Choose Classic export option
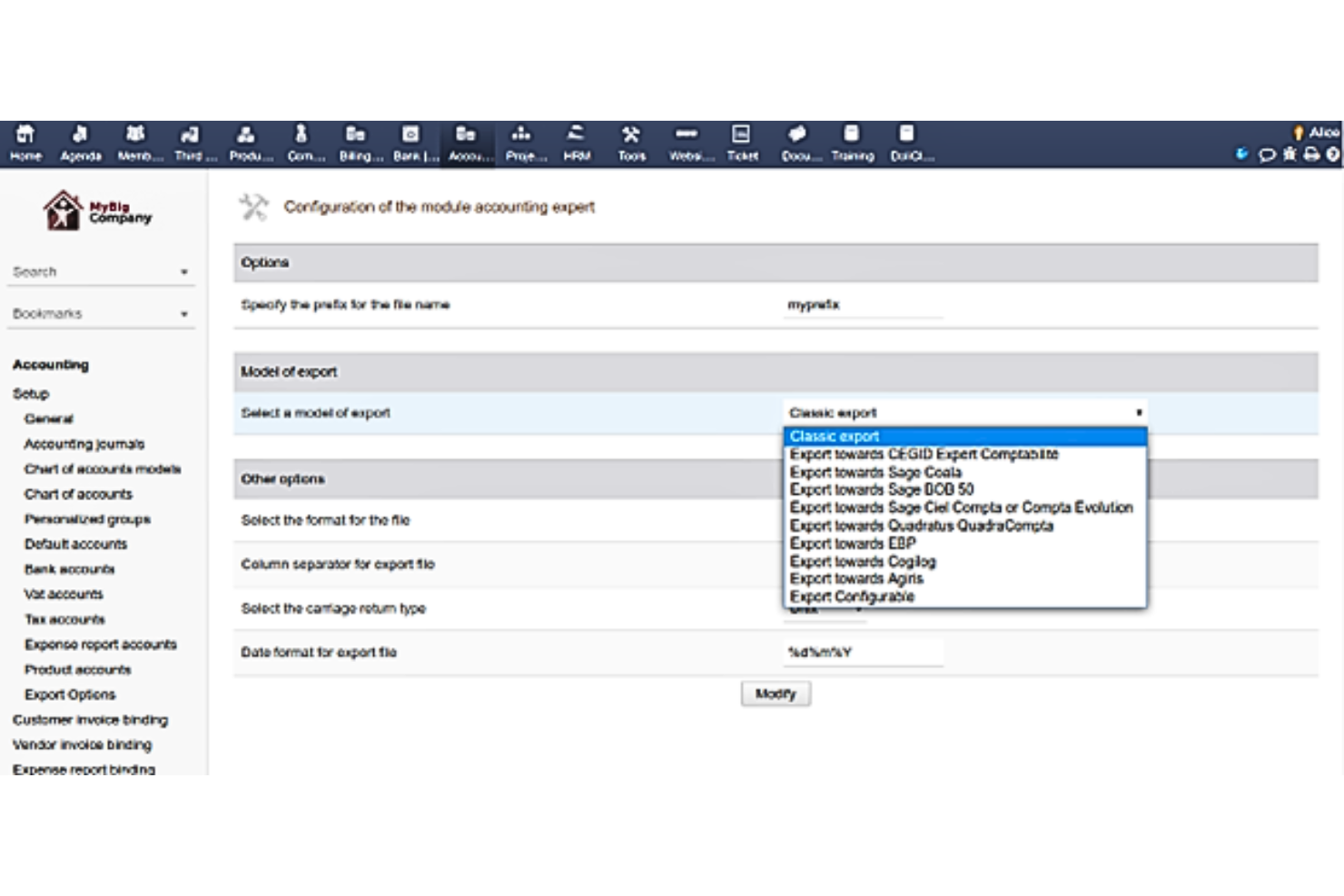 [965, 437]
